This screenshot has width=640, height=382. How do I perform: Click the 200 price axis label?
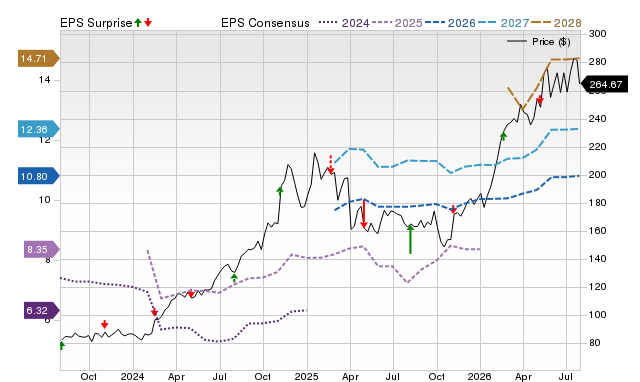pos(597,175)
